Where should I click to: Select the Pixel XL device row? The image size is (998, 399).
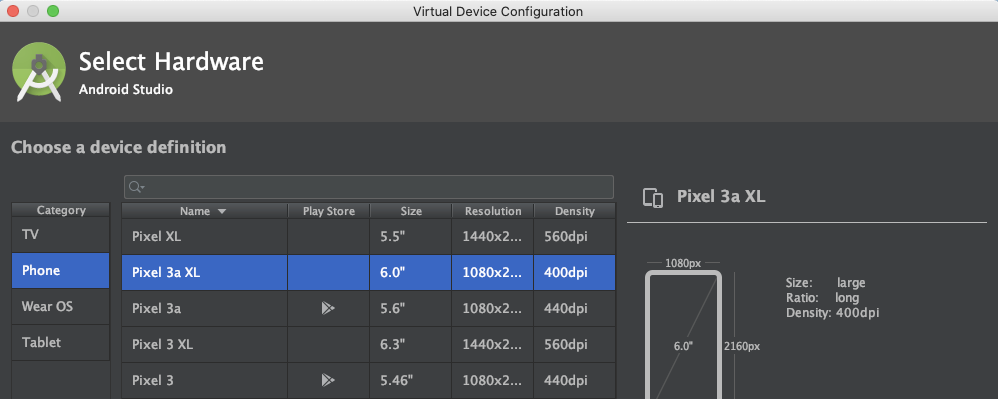369,237
